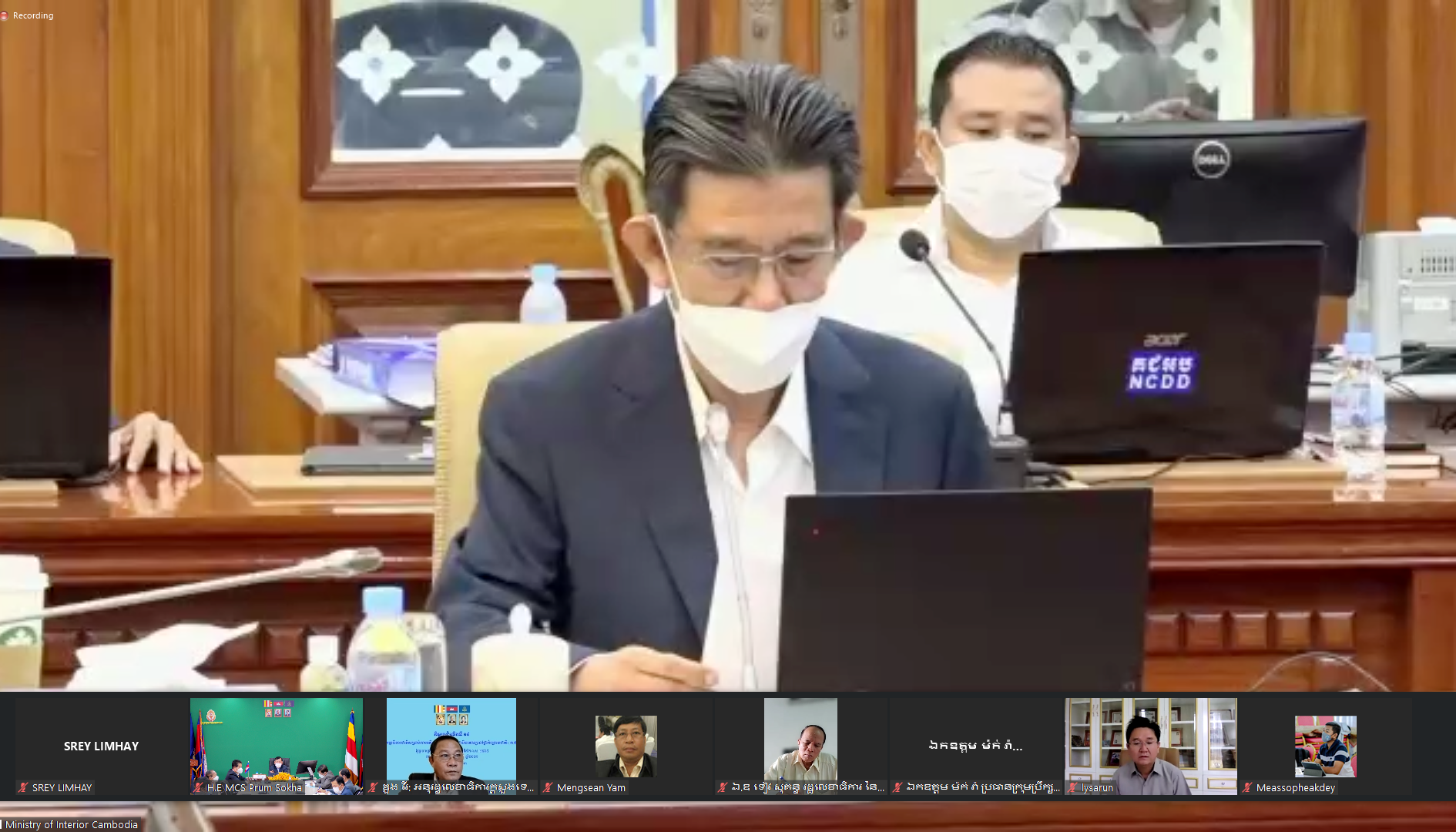Click Meassopheakdey's profile picture
The height and width of the screenshot is (832, 1456).
(x=1325, y=746)
